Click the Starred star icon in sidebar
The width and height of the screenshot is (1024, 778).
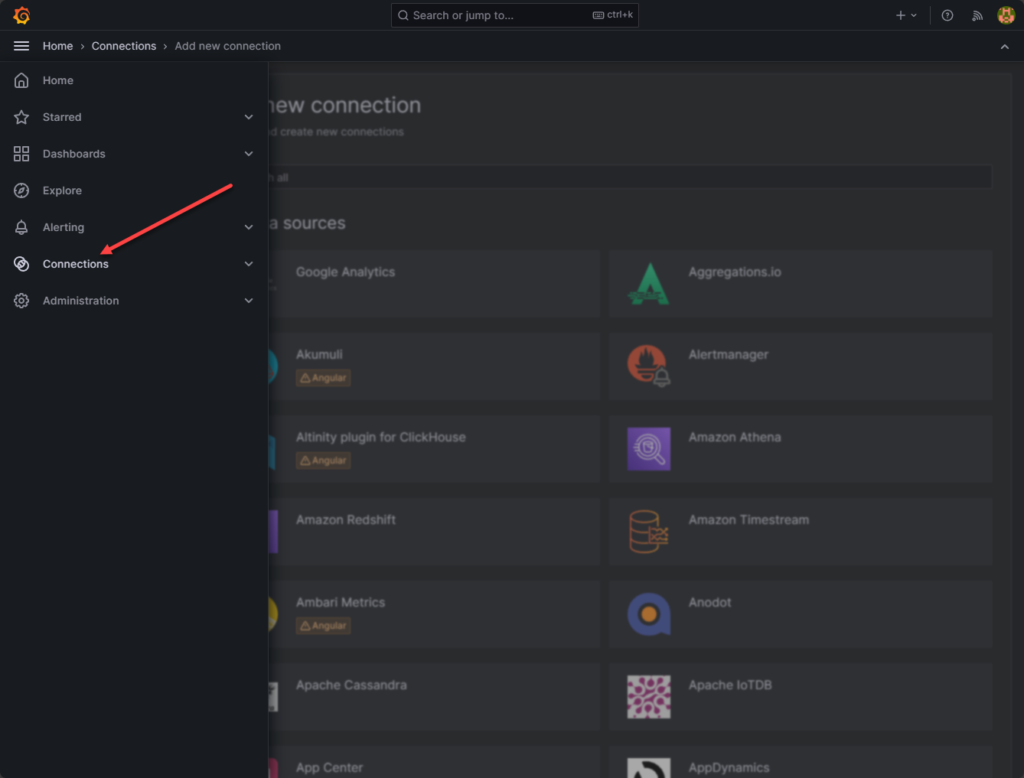[x=21, y=117]
